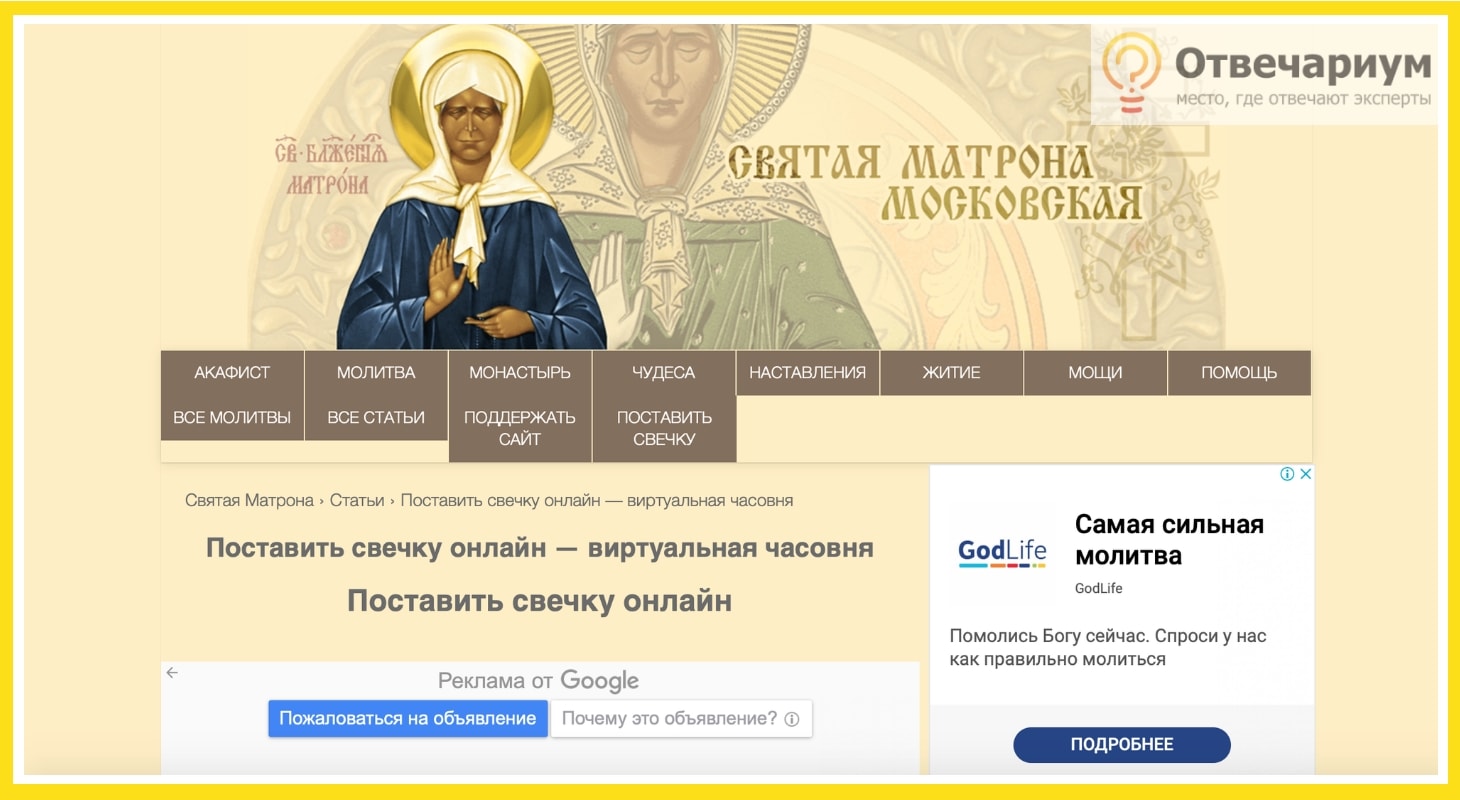Open the ЖИТИЕ menu item
The image size is (1460, 800).
[952, 373]
